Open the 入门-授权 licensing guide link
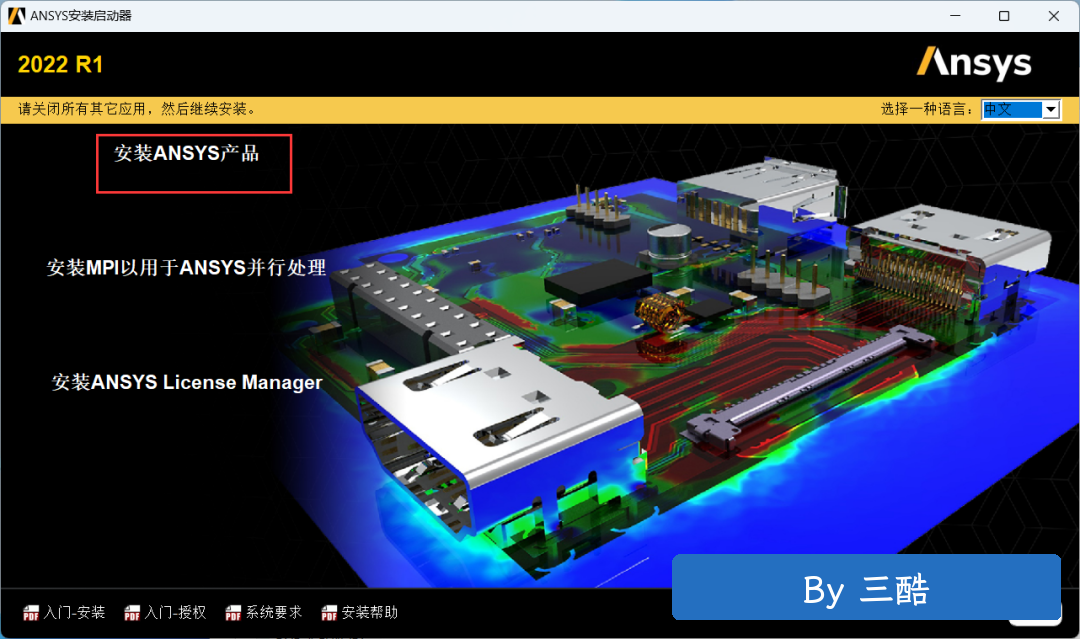 tap(175, 612)
